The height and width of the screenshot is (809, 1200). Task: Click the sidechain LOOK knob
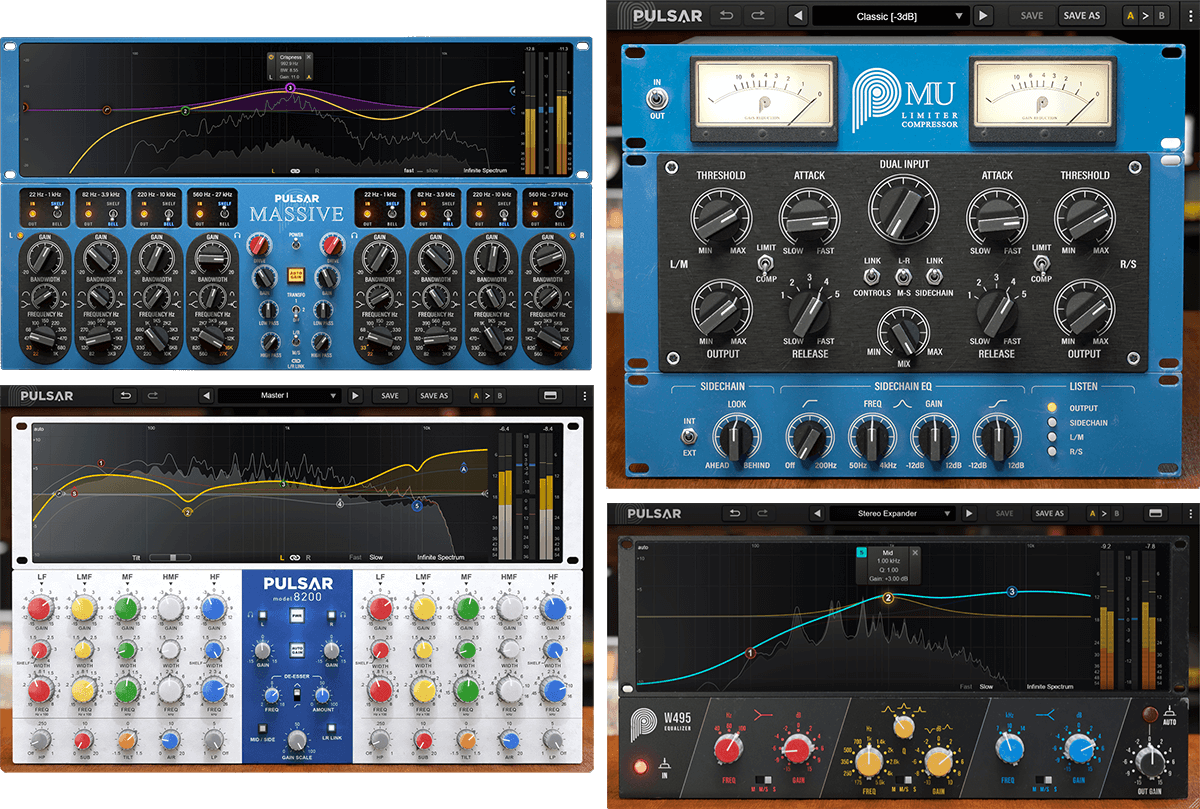pos(737,437)
